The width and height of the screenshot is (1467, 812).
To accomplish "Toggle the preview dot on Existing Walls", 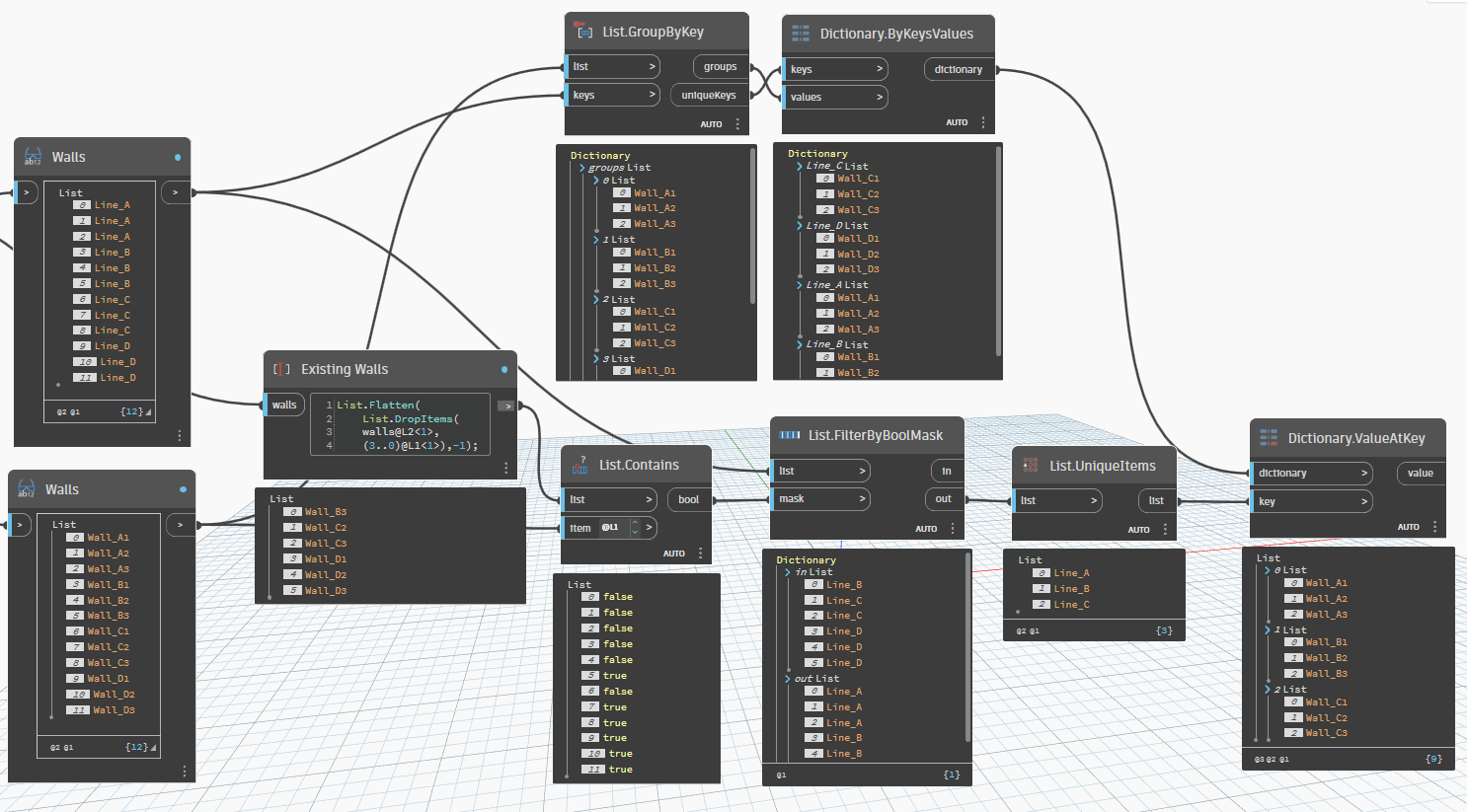I will [x=503, y=369].
